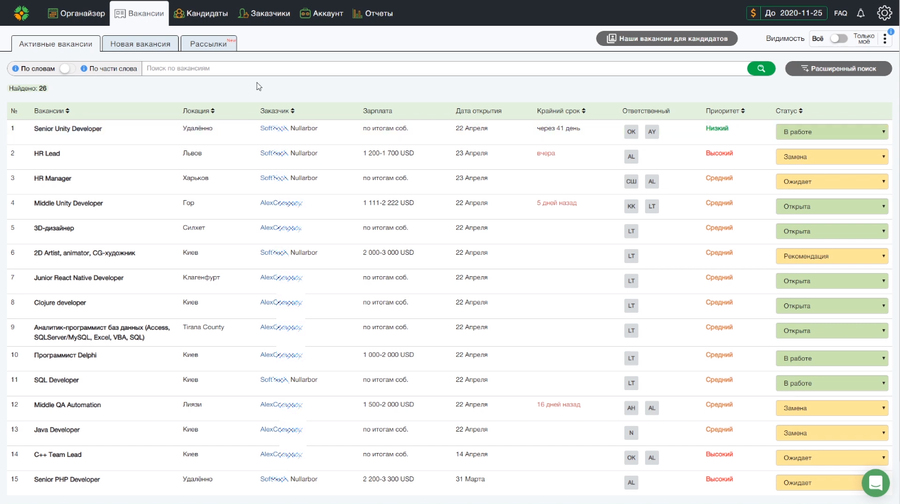Open status dropdown for HR Lead

click(832, 157)
